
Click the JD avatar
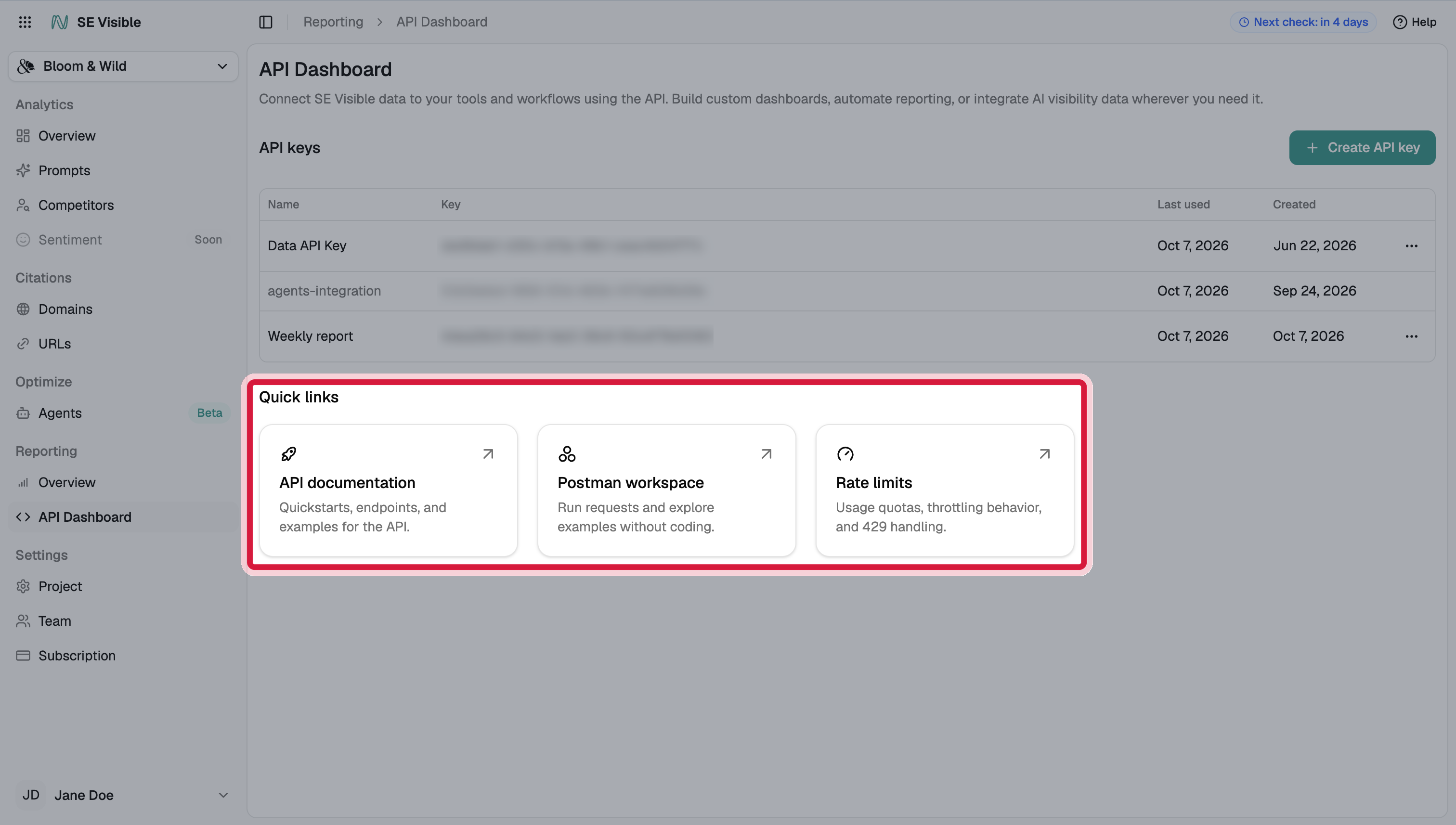click(x=31, y=795)
